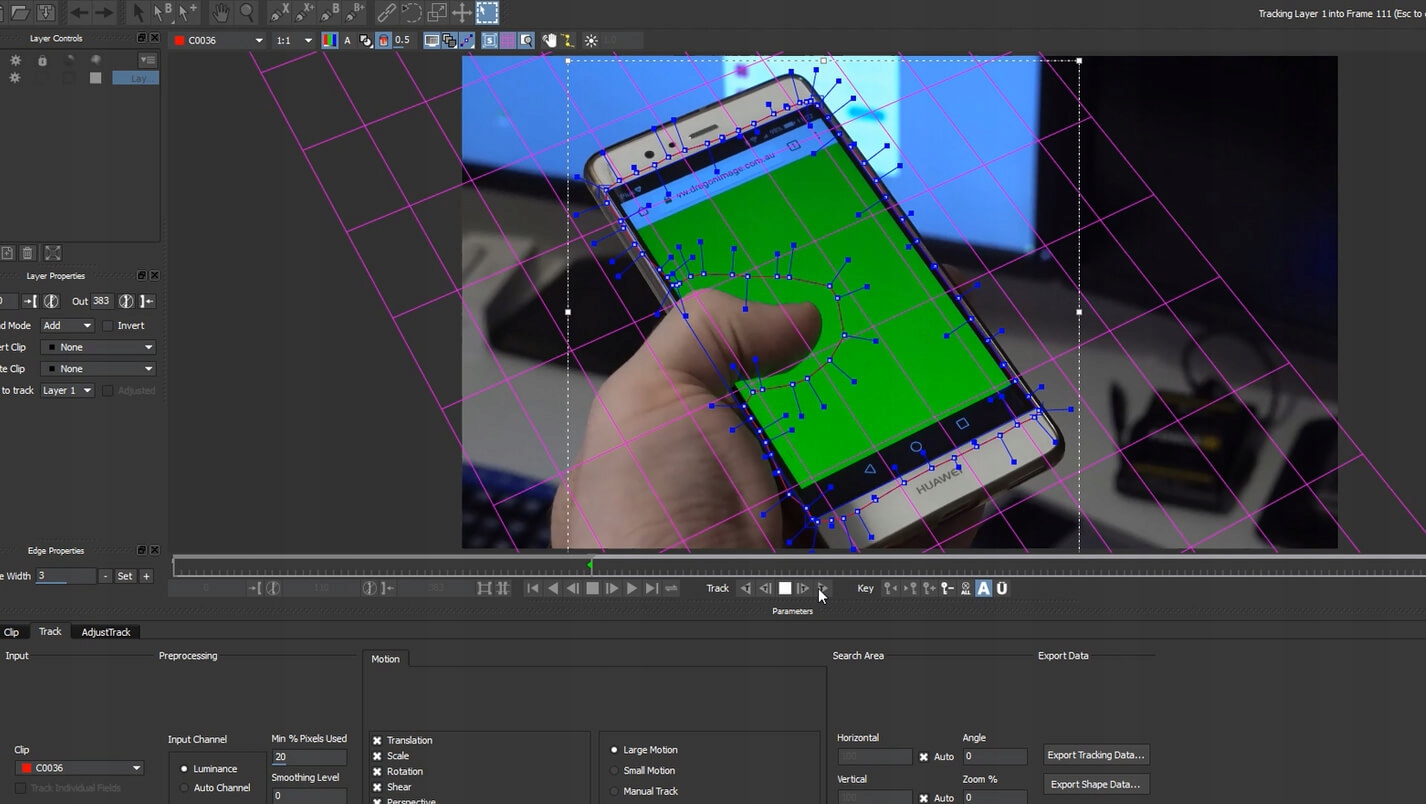The width and height of the screenshot is (1426, 804).
Task: Switch to the Clip tab
Action: click(x=12, y=632)
